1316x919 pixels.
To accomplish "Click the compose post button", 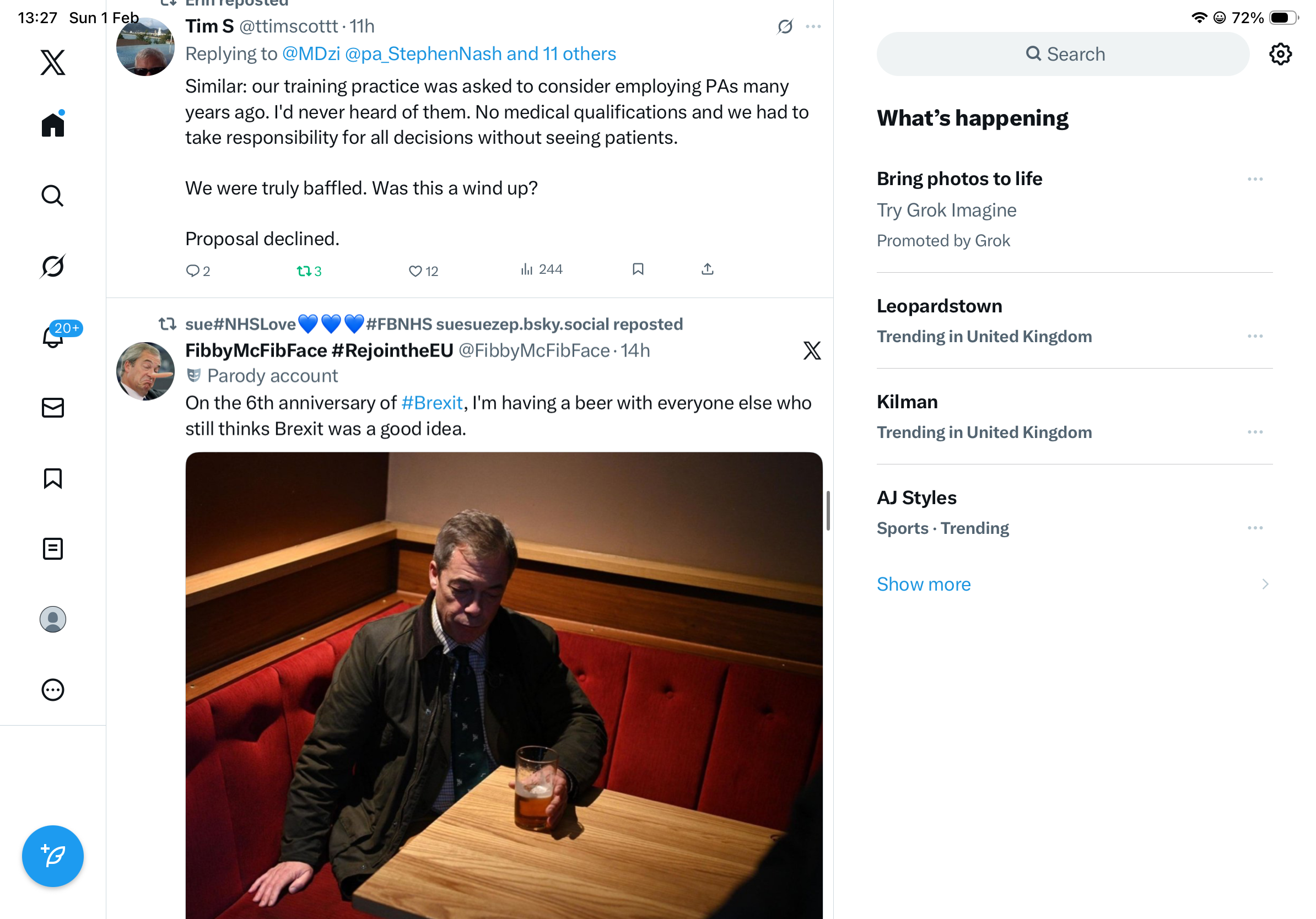I will pos(53,856).
